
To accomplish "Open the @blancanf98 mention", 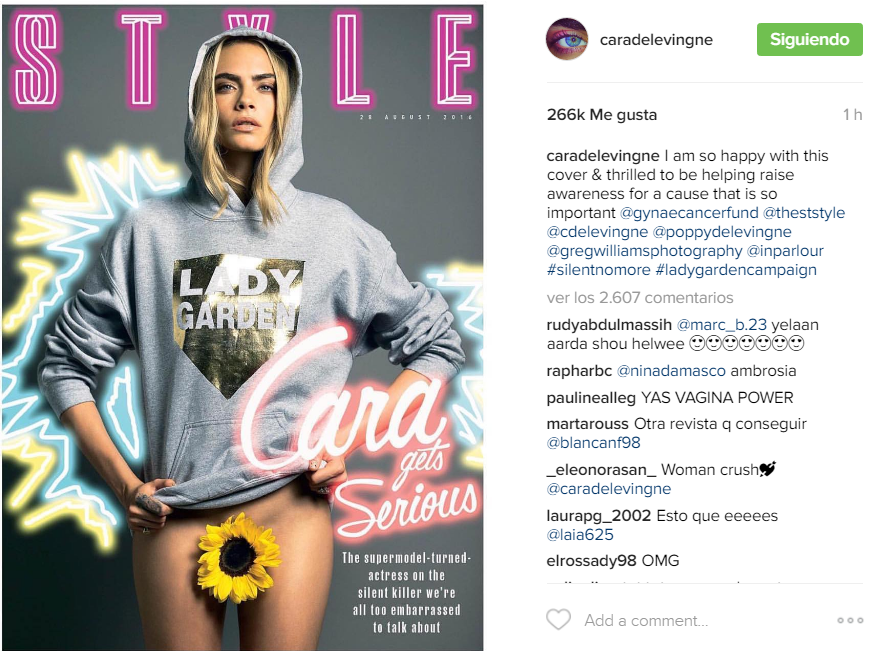I will pos(593,443).
